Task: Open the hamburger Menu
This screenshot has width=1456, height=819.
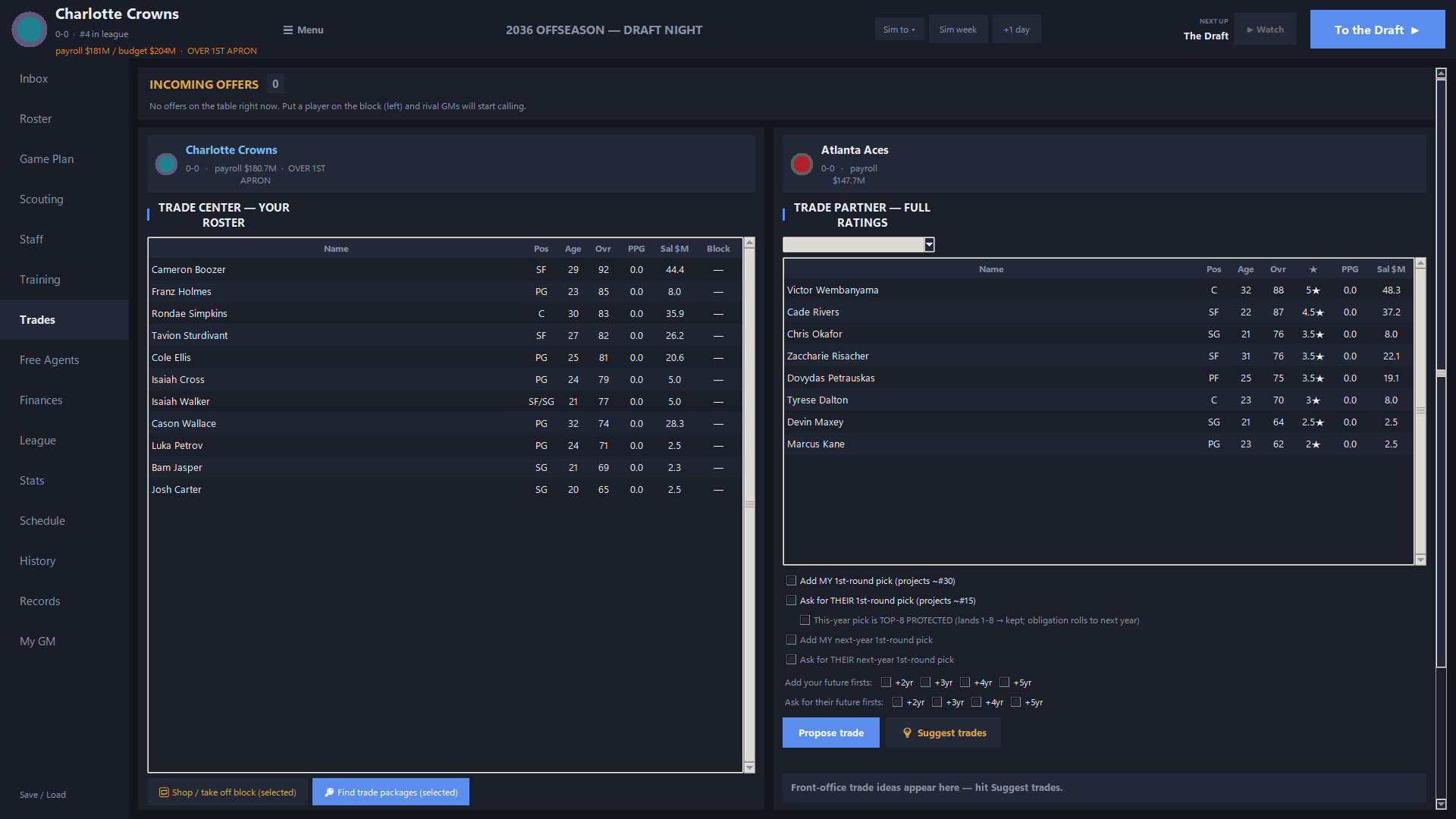Action: pos(303,30)
